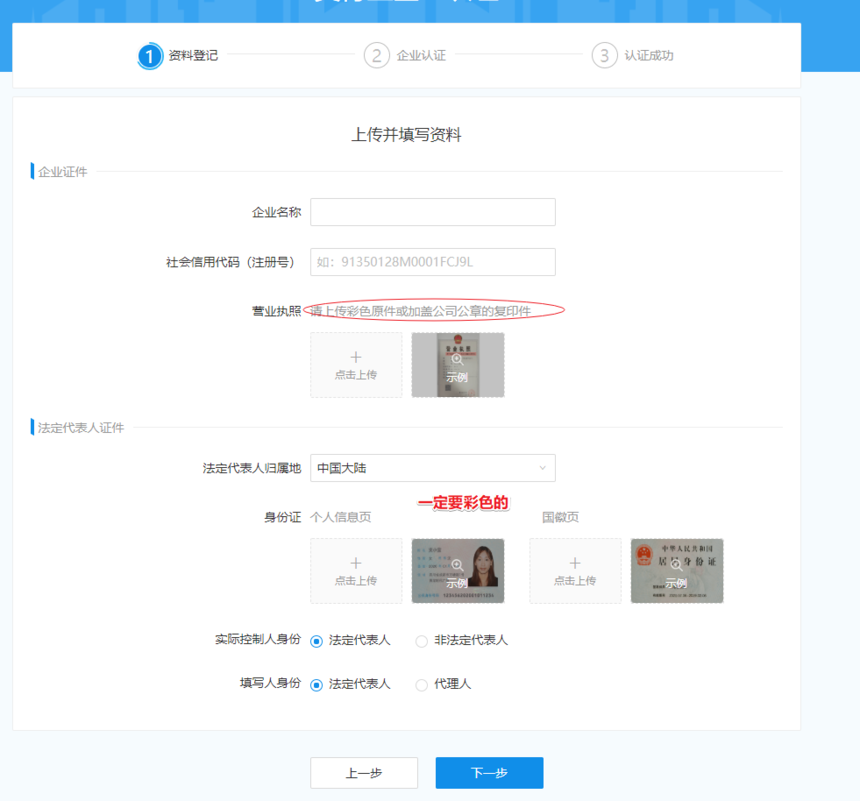View the ID personal info page example
The width and height of the screenshot is (860, 801).
pyautogui.click(x=457, y=571)
